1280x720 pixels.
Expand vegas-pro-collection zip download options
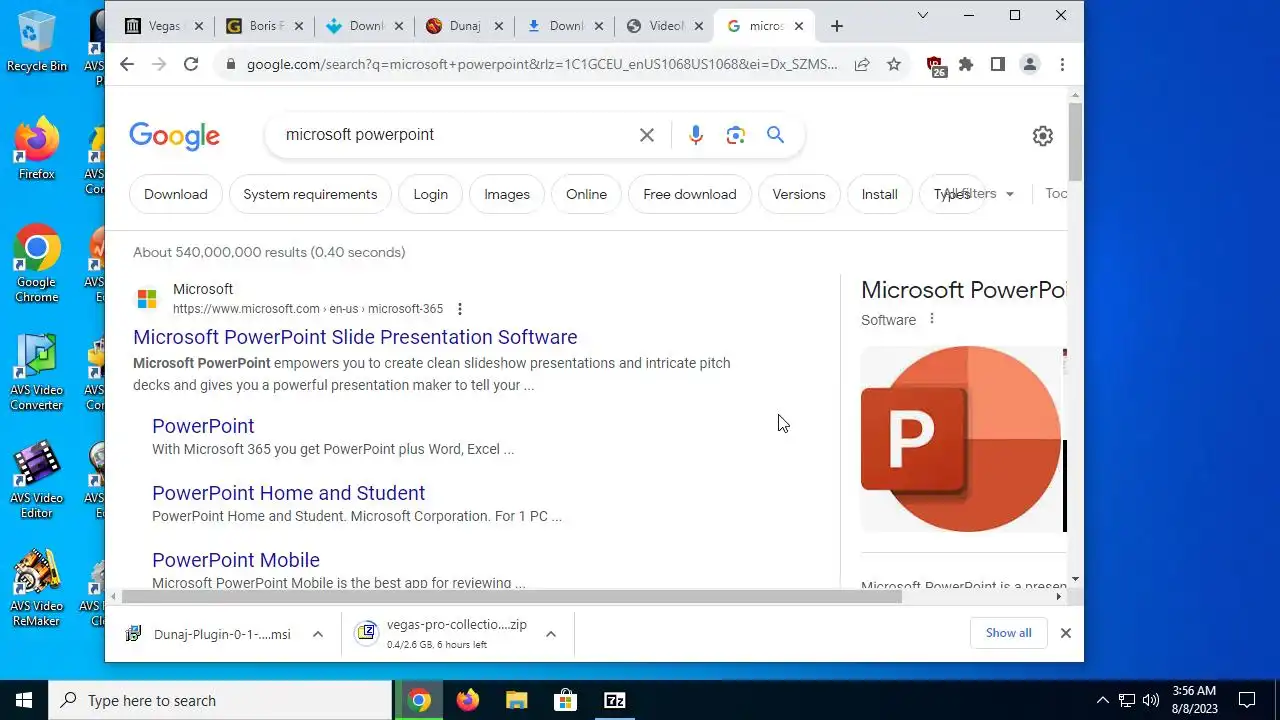tap(550, 634)
